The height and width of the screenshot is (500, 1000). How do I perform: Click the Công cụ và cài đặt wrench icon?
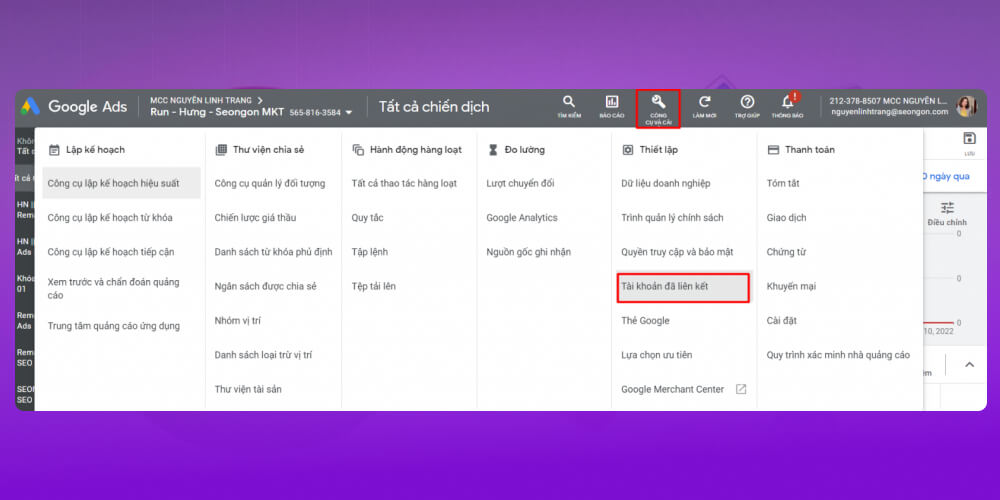pyautogui.click(x=658, y=105)
